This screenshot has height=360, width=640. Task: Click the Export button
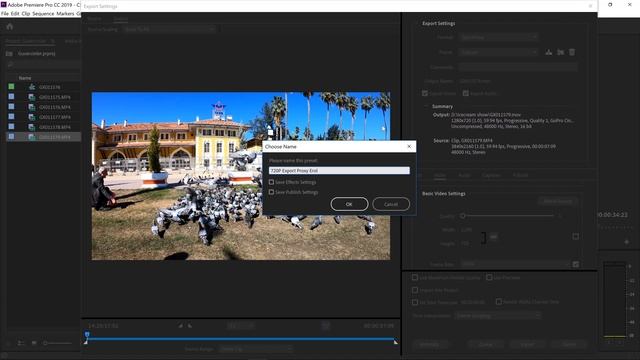point(528,344)
